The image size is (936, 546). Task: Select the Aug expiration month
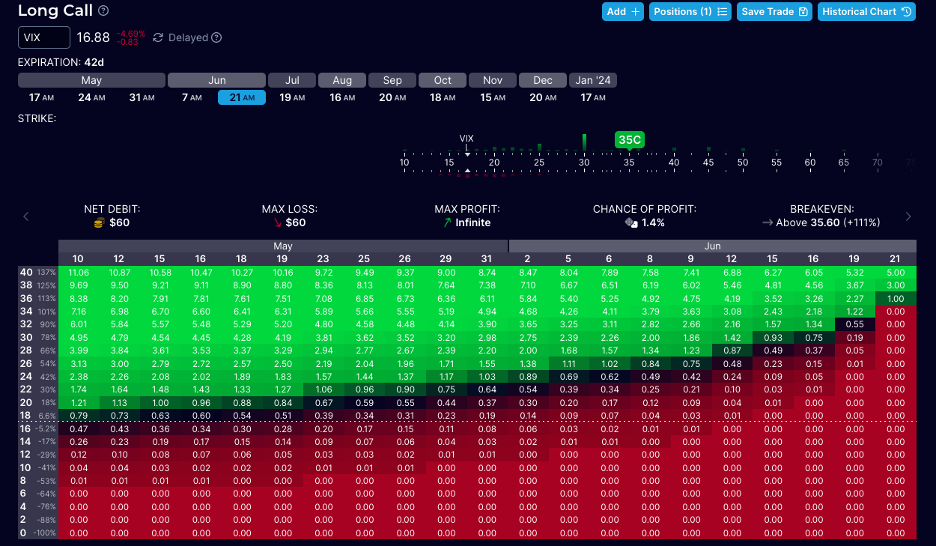342,81
